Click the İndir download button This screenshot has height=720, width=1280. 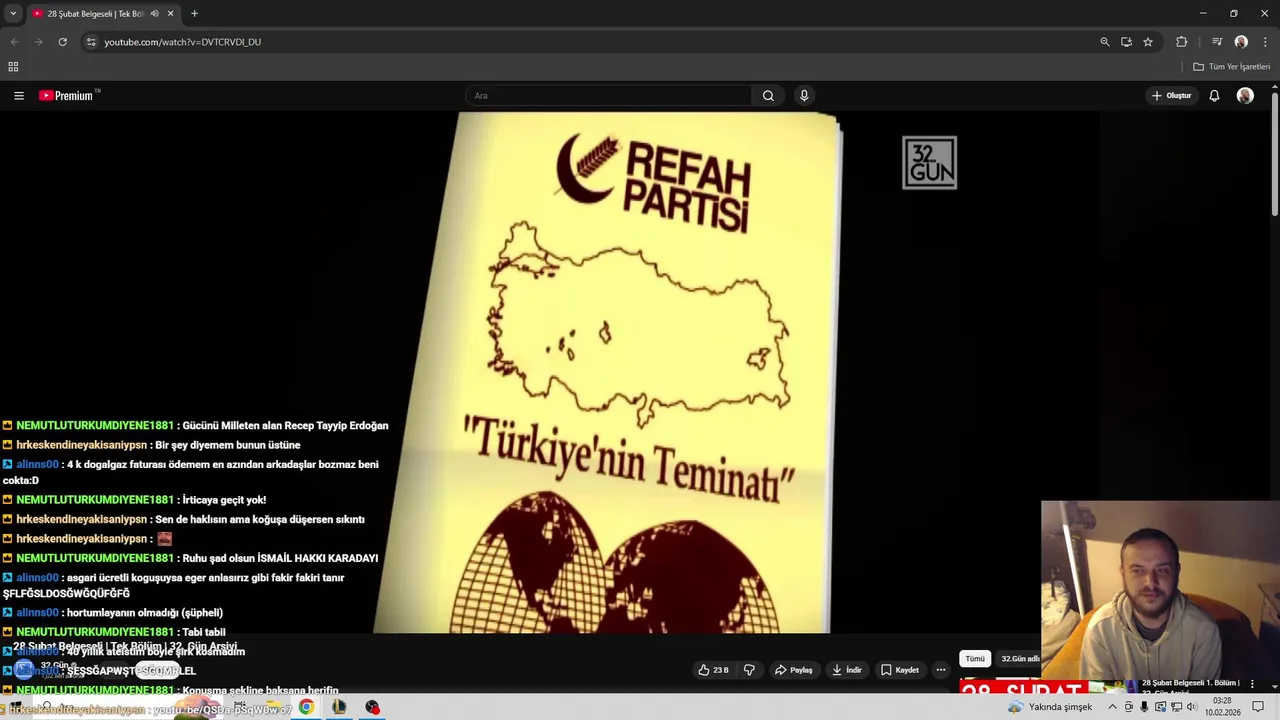coord(846,670)
